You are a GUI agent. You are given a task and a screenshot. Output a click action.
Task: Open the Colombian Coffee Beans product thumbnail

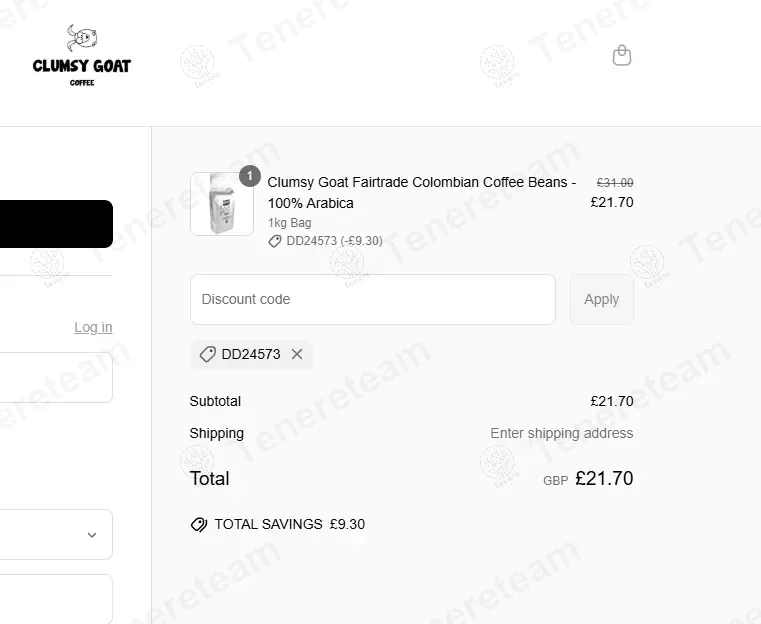click(222, 204)
